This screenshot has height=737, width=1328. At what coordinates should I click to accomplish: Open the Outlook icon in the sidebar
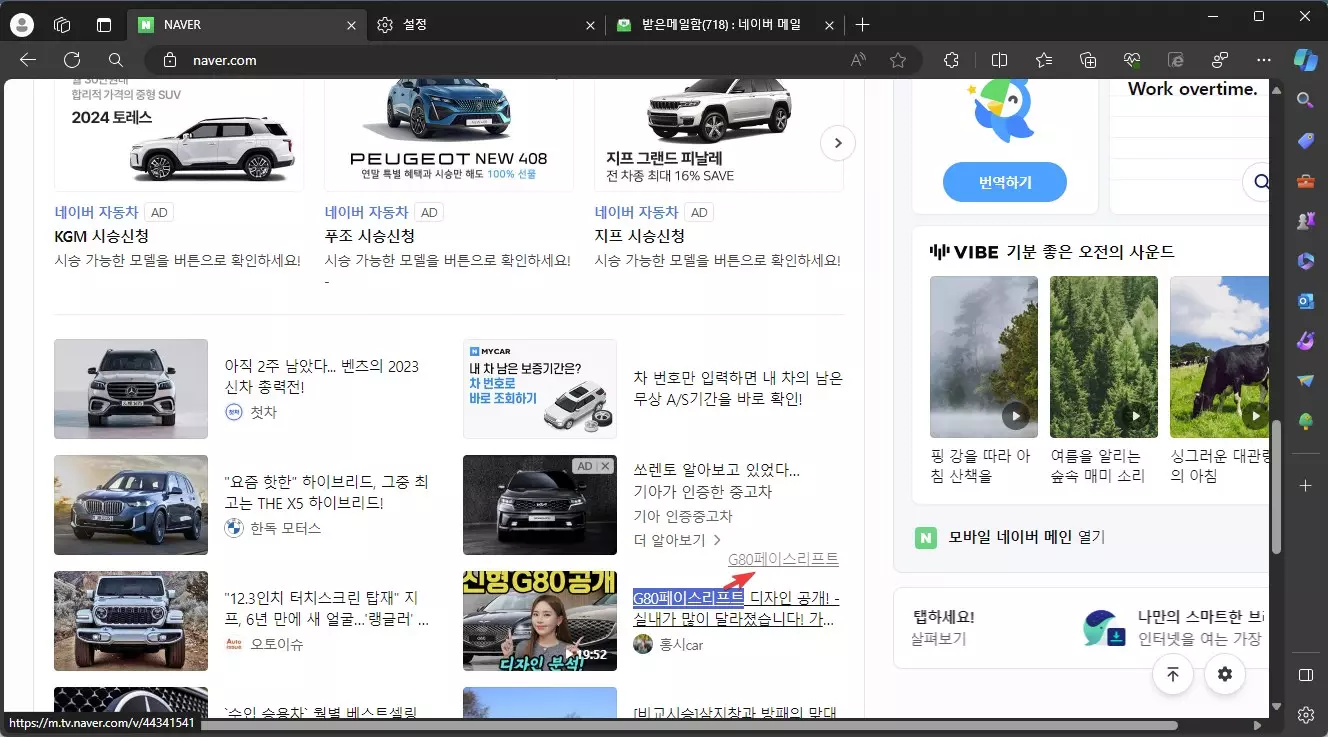1306,301
